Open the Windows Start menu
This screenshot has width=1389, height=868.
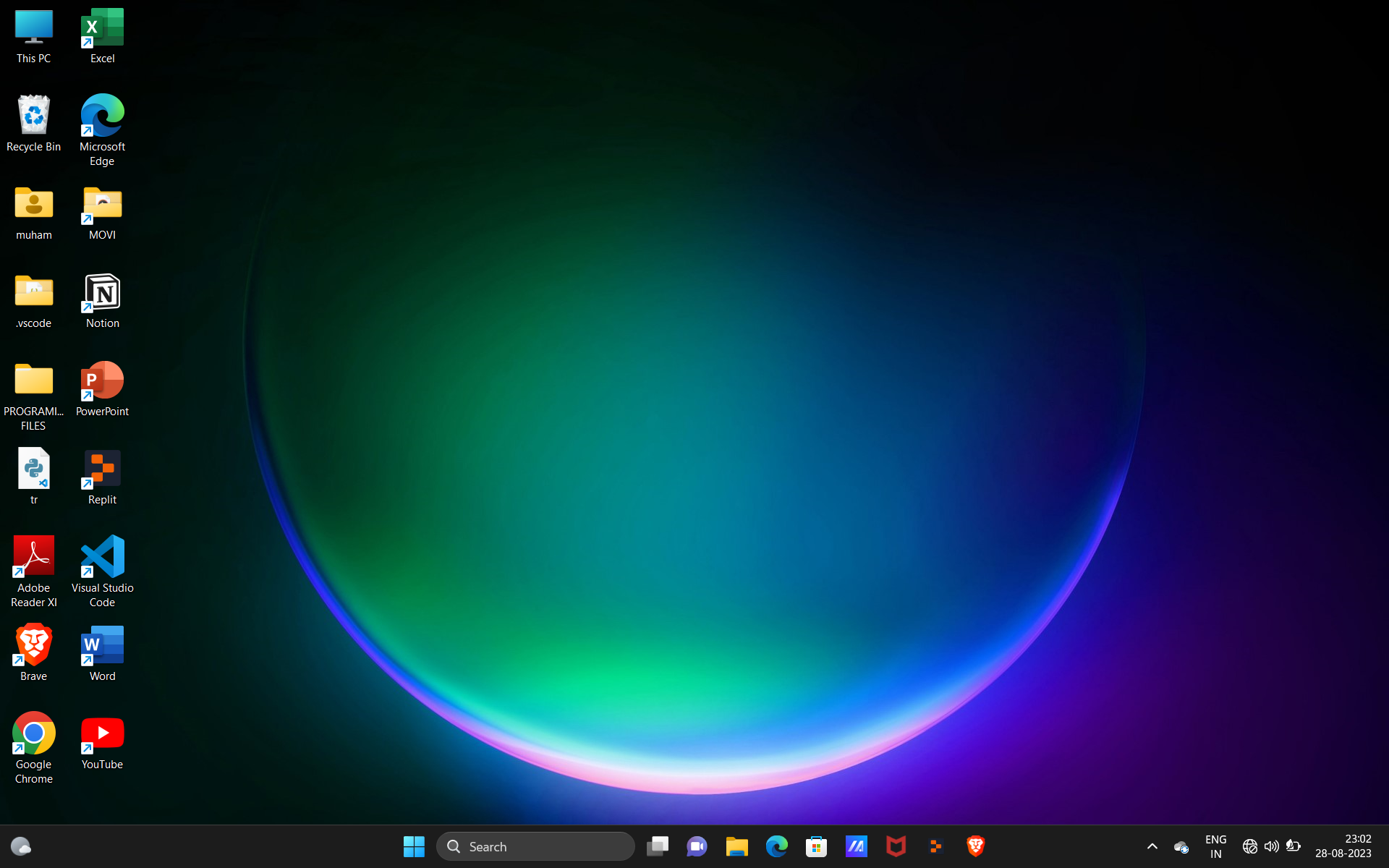[414, 846]
